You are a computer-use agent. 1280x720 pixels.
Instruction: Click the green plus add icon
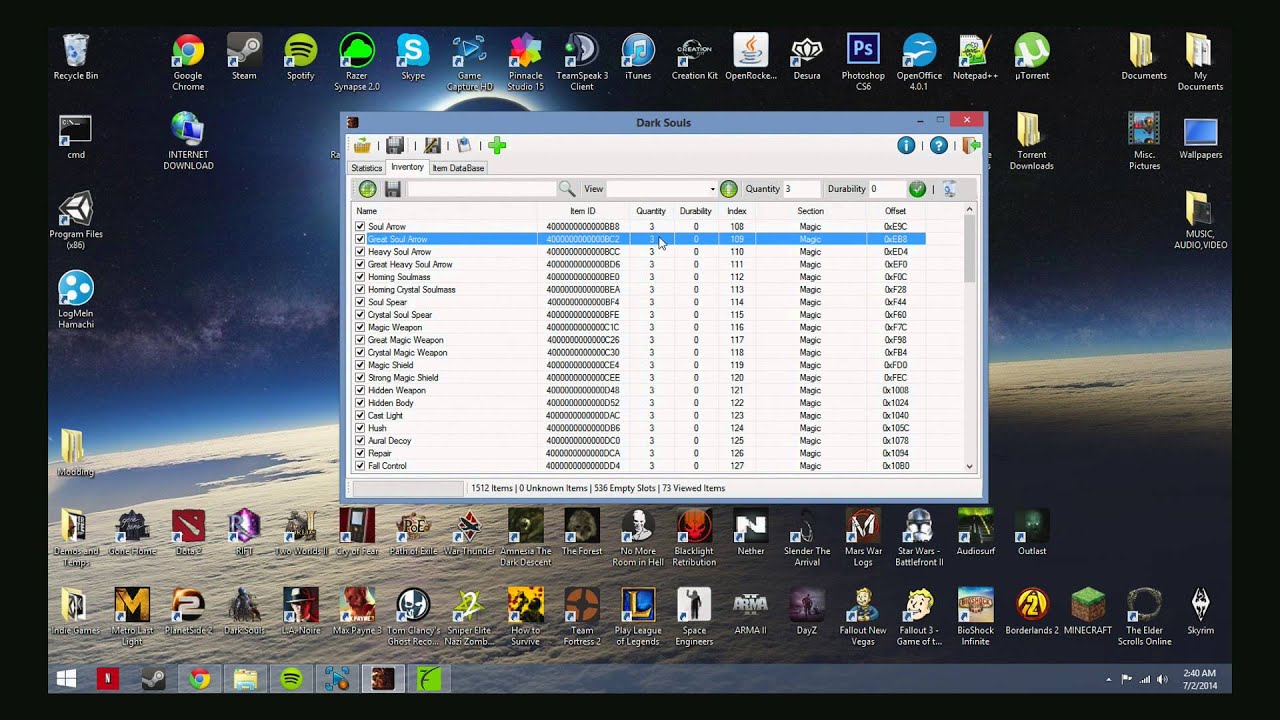(497, 146)
